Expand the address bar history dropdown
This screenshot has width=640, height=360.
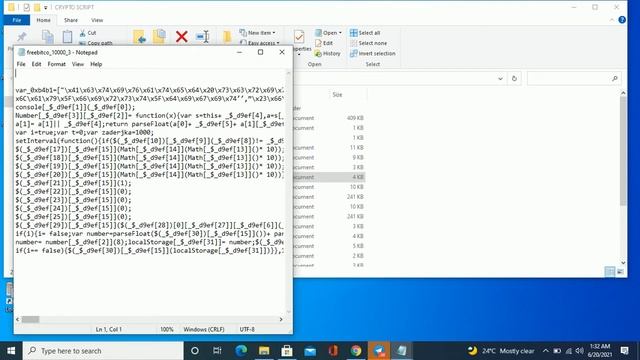click(x=500, y=78)
